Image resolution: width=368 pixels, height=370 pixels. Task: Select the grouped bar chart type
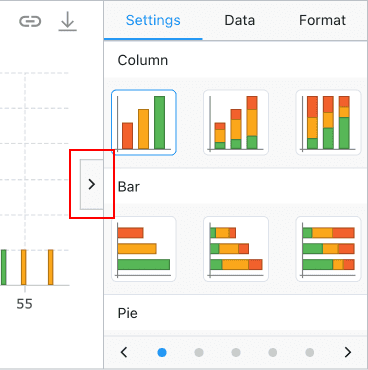144,249
